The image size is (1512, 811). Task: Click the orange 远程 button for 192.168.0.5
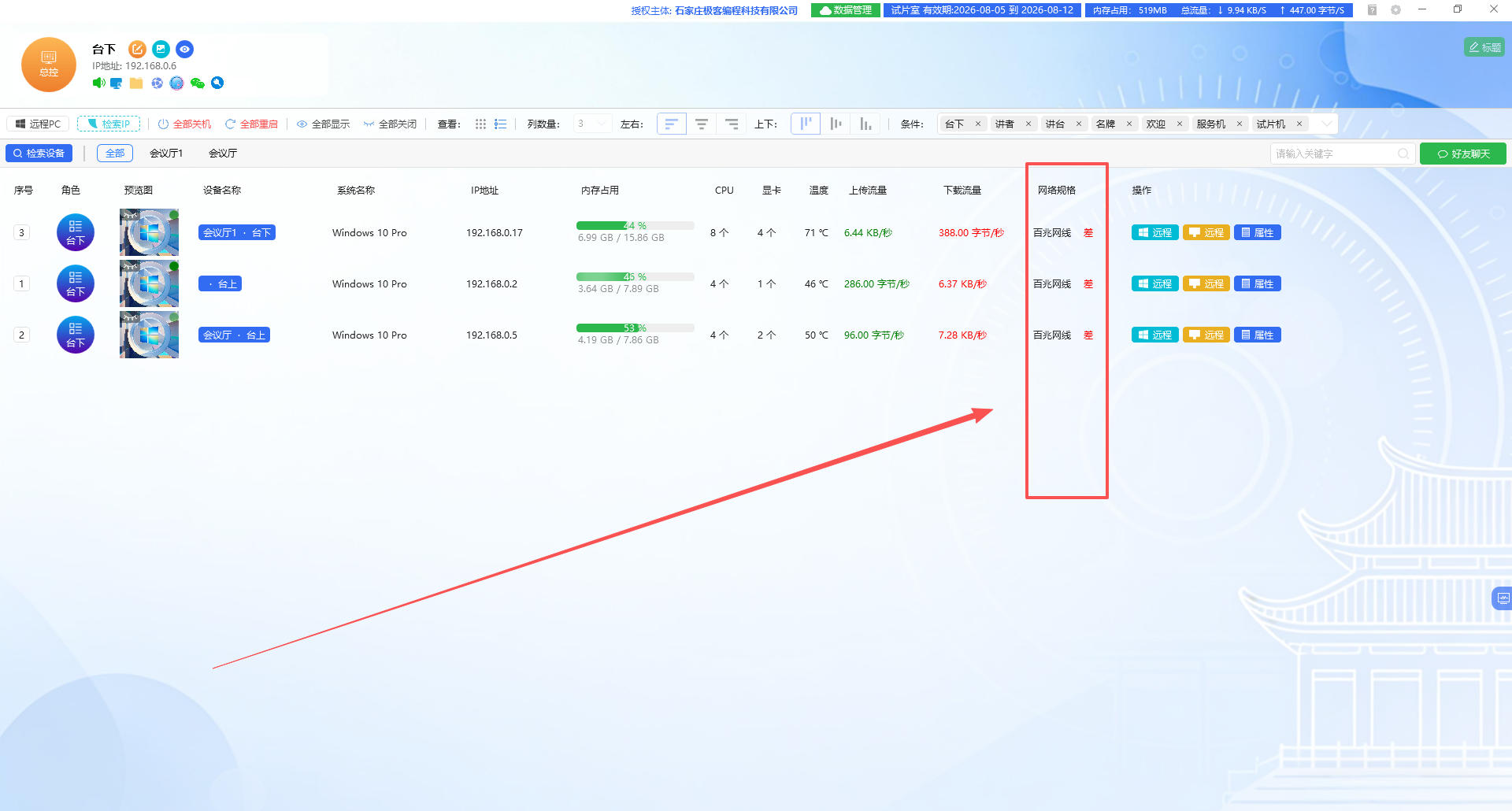coord(1206,335)
